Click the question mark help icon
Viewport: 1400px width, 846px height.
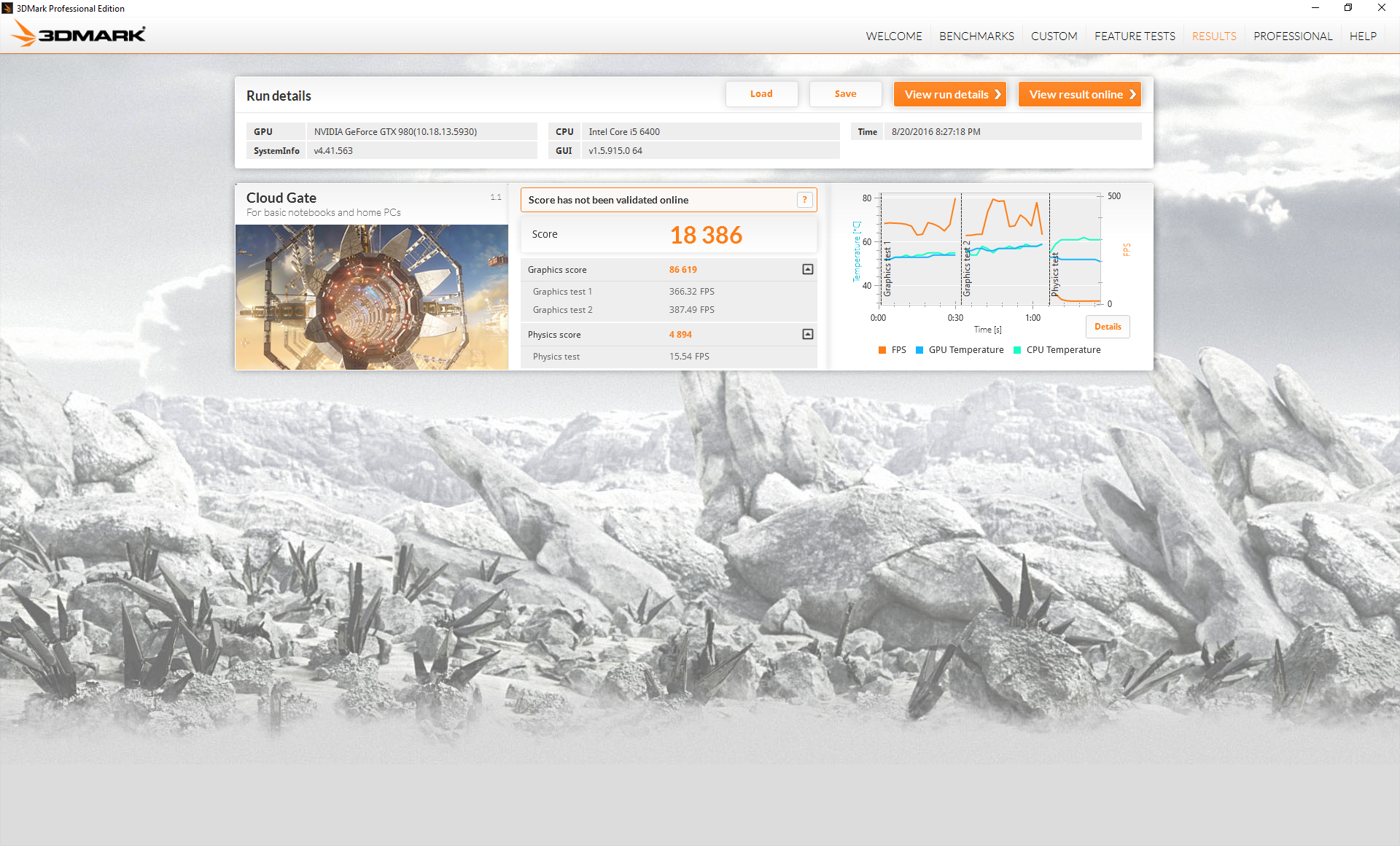pyautogui.click(x=804, y=200)
